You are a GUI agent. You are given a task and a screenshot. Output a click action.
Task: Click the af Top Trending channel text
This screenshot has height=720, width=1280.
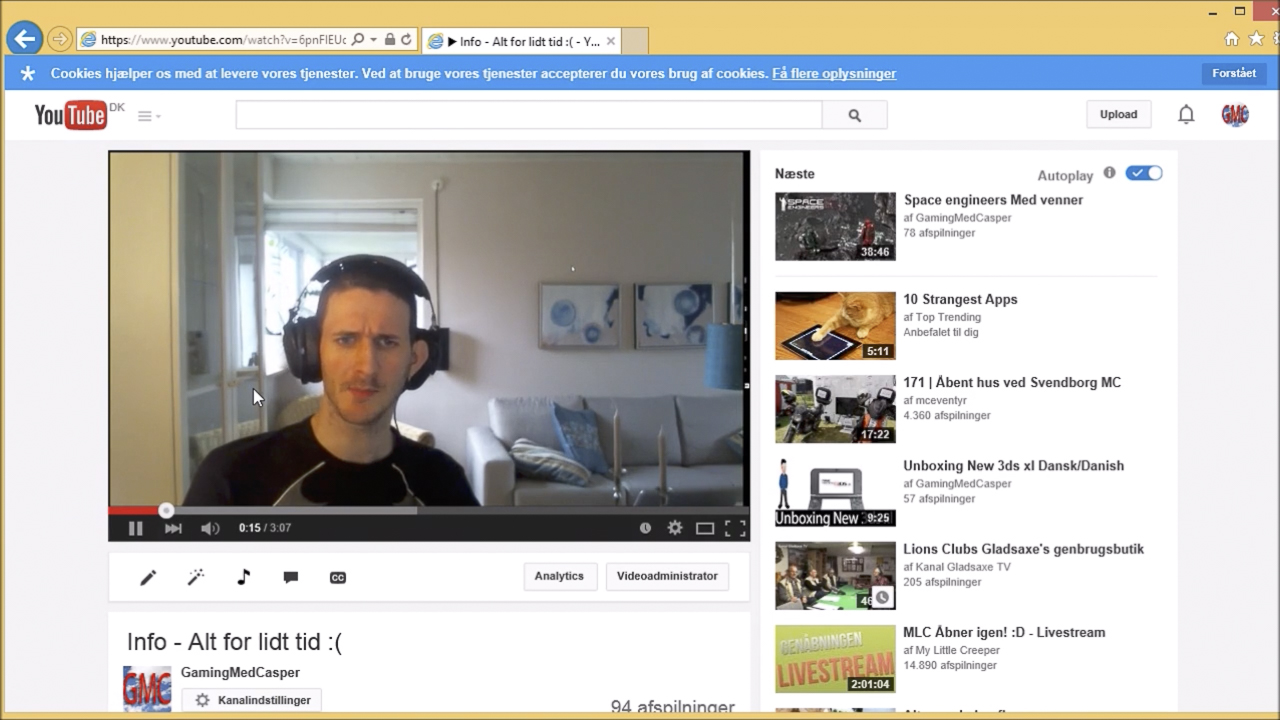[942, 317]
